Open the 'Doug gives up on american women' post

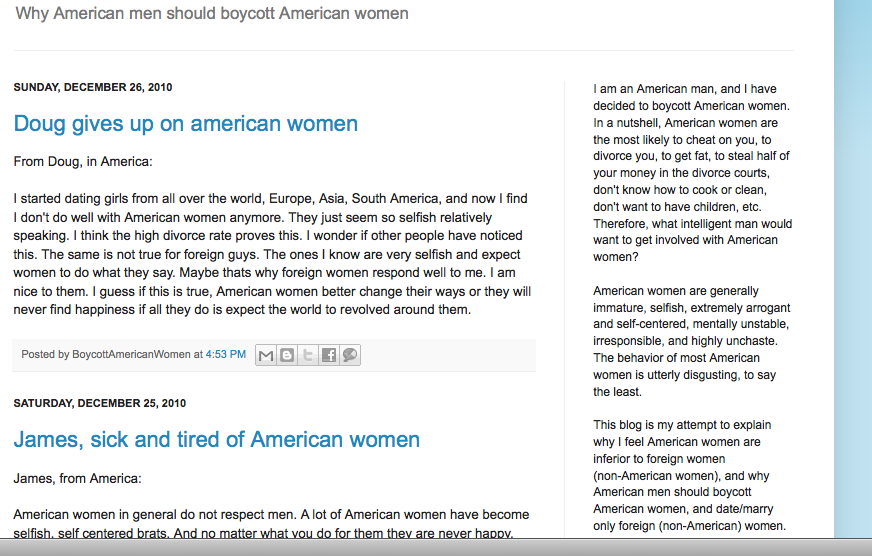(x=185, y=124)
